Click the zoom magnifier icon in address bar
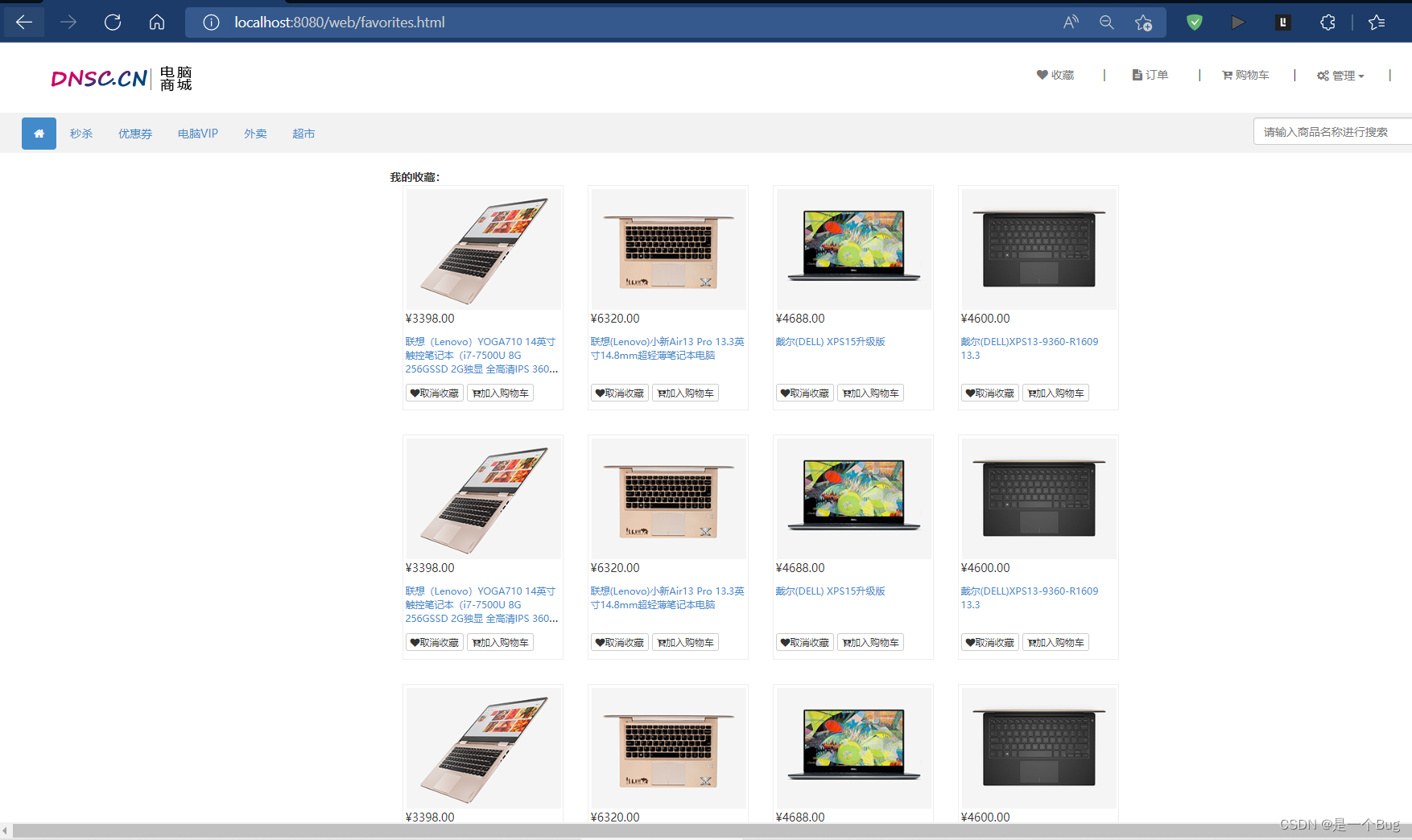 coord(1107,23)
